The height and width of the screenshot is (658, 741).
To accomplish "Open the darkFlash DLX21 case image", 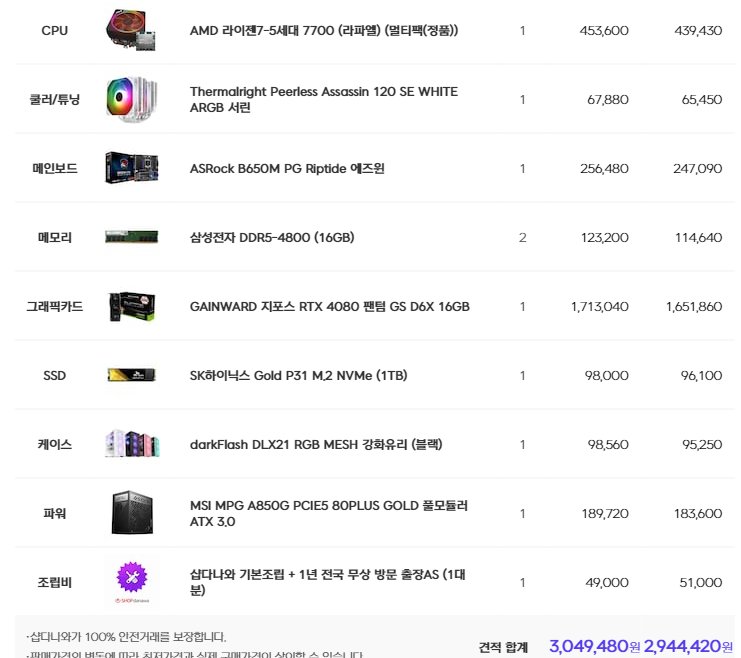I will (x=132, y=444).
